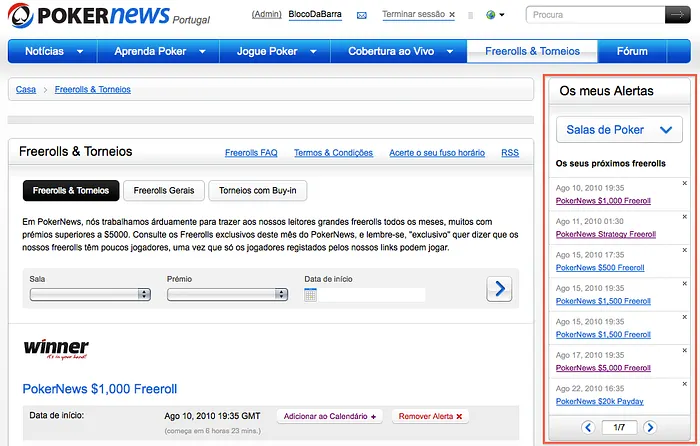Open the Prémio dropdown filter
The width and height of the screenshot is (700, 446).
click(226, 294)
